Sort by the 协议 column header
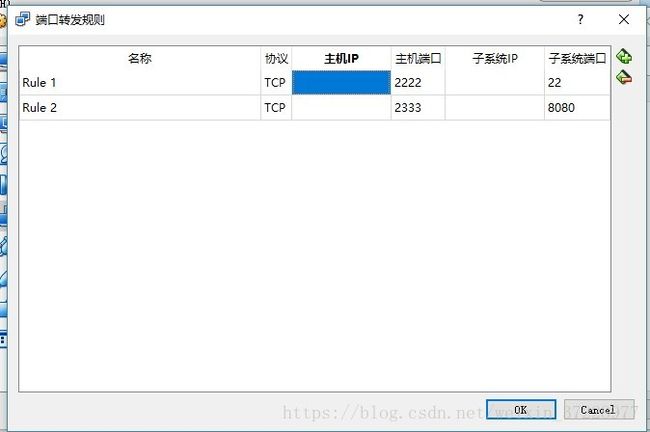 pos(276,58)
